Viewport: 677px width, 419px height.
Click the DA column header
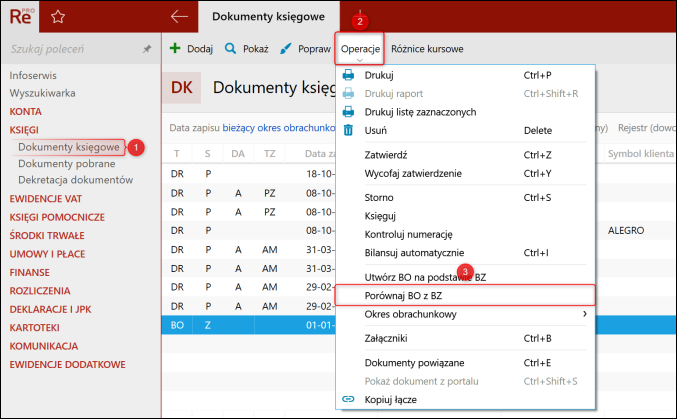point(238,153)
